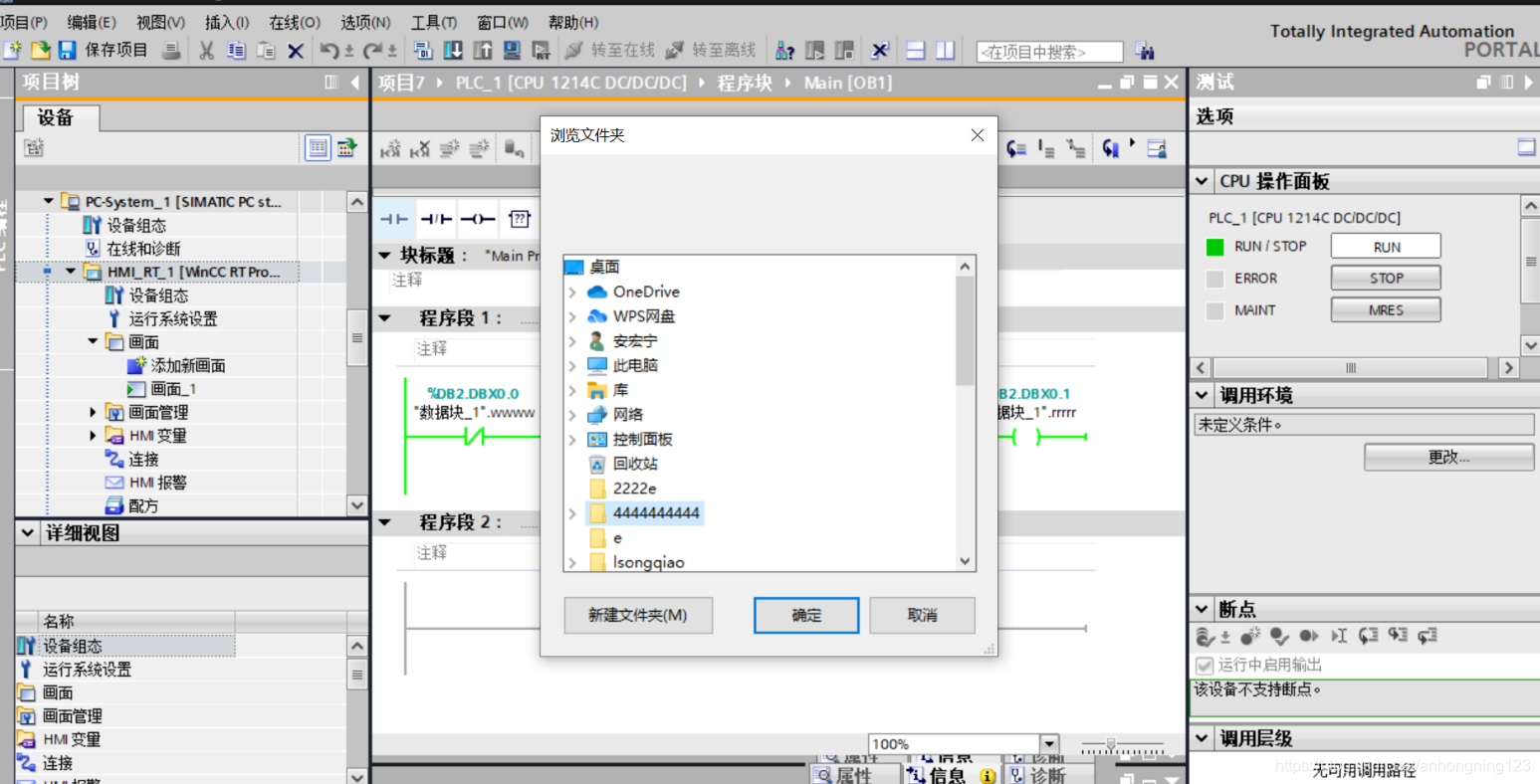The height and width of the screenshot is (784, 1540).
Task: Open the zoom percentage dropdown showing 100%
Action: (1048, 743)
